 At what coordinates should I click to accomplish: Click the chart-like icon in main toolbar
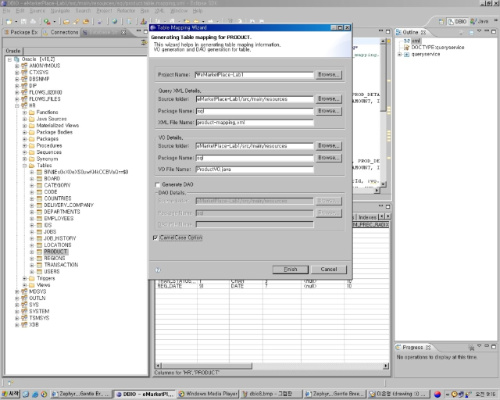144,22
